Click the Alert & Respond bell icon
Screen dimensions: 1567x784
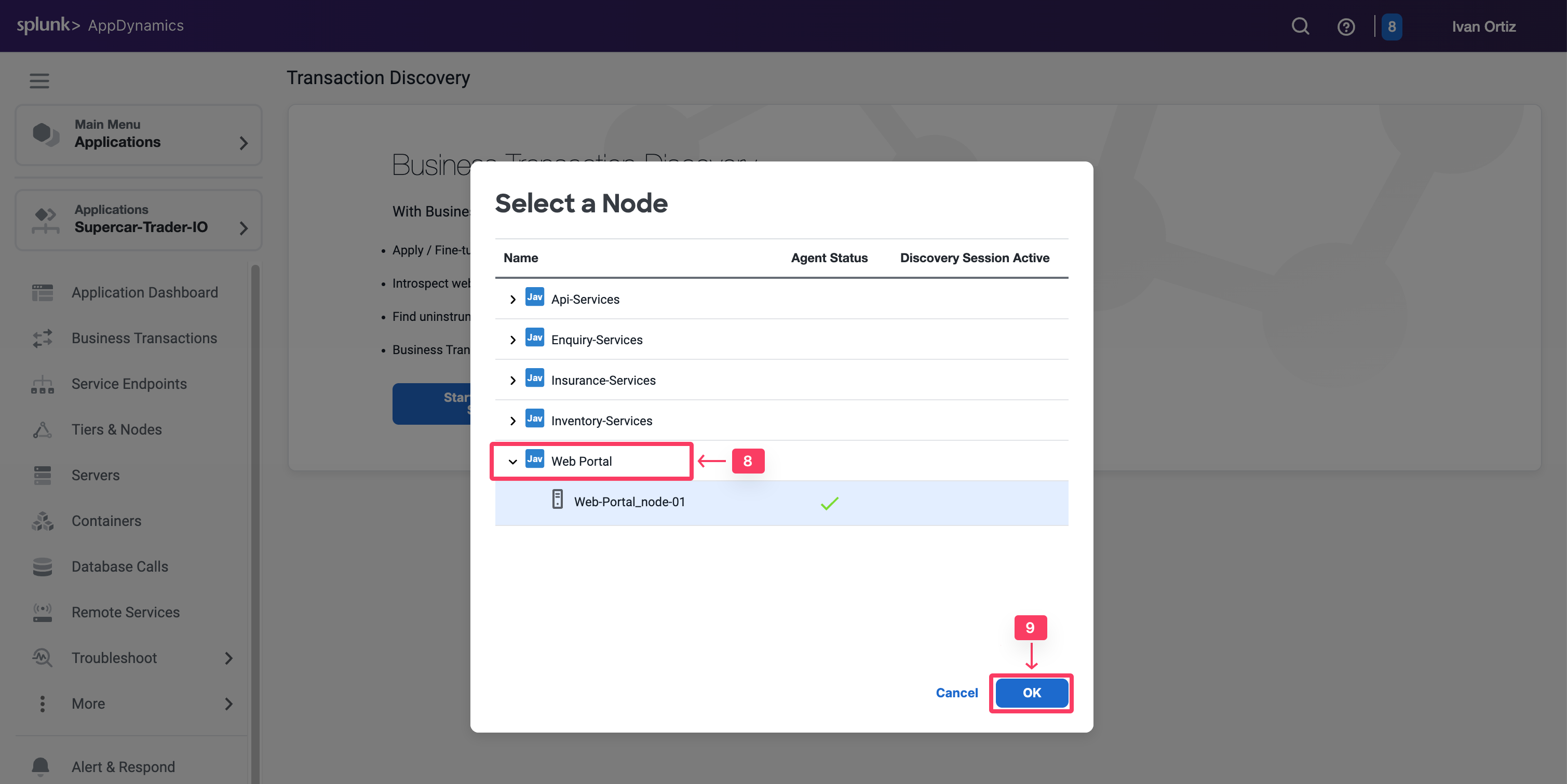(x=40, y=766)
